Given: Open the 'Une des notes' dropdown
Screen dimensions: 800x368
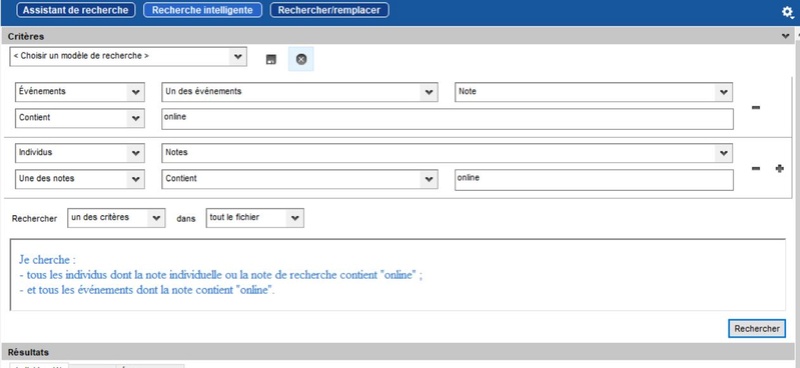Looking at the screenshot, I should tap(80, 179).
